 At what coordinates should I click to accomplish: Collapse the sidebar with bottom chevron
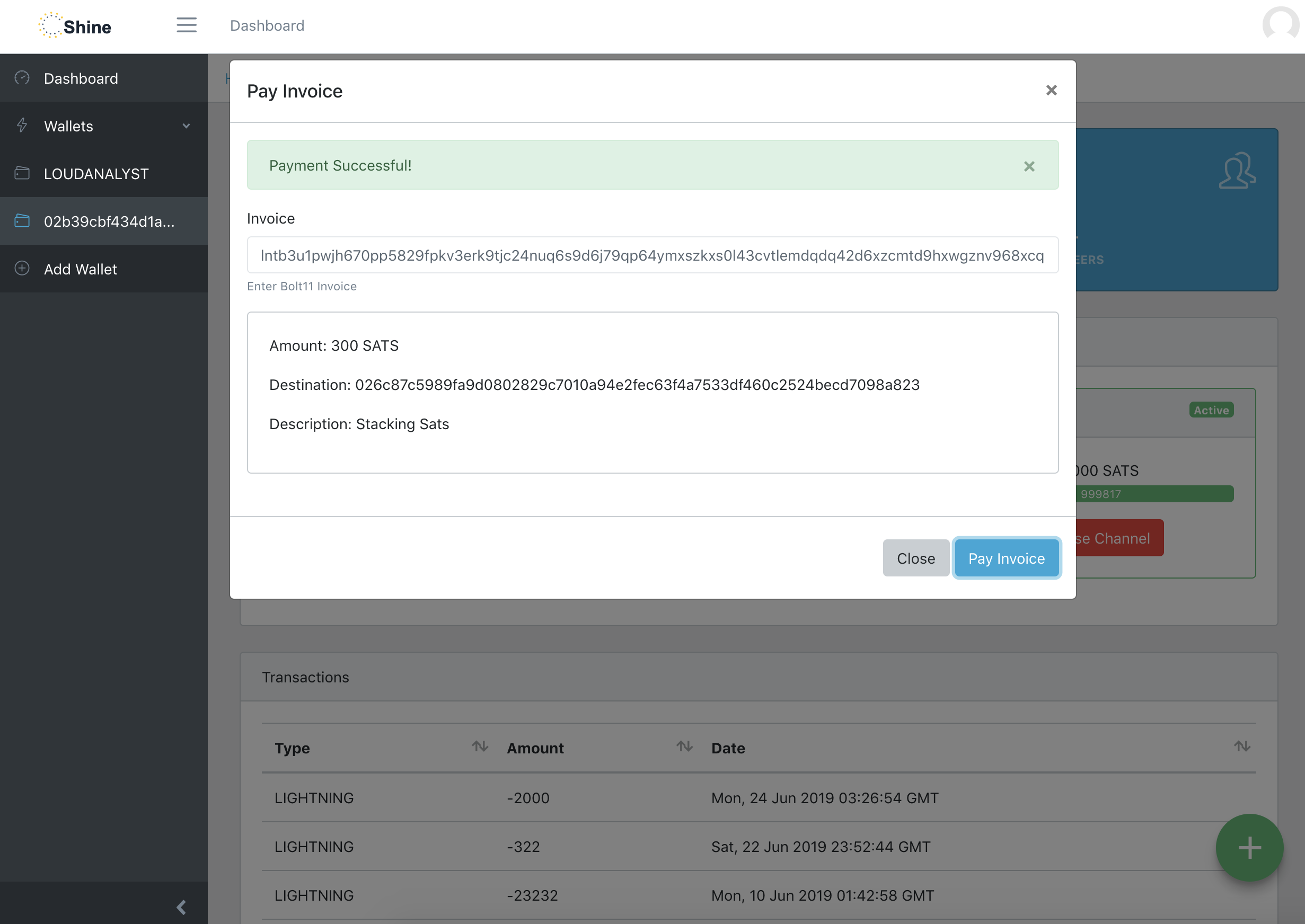tap(182, 907)
